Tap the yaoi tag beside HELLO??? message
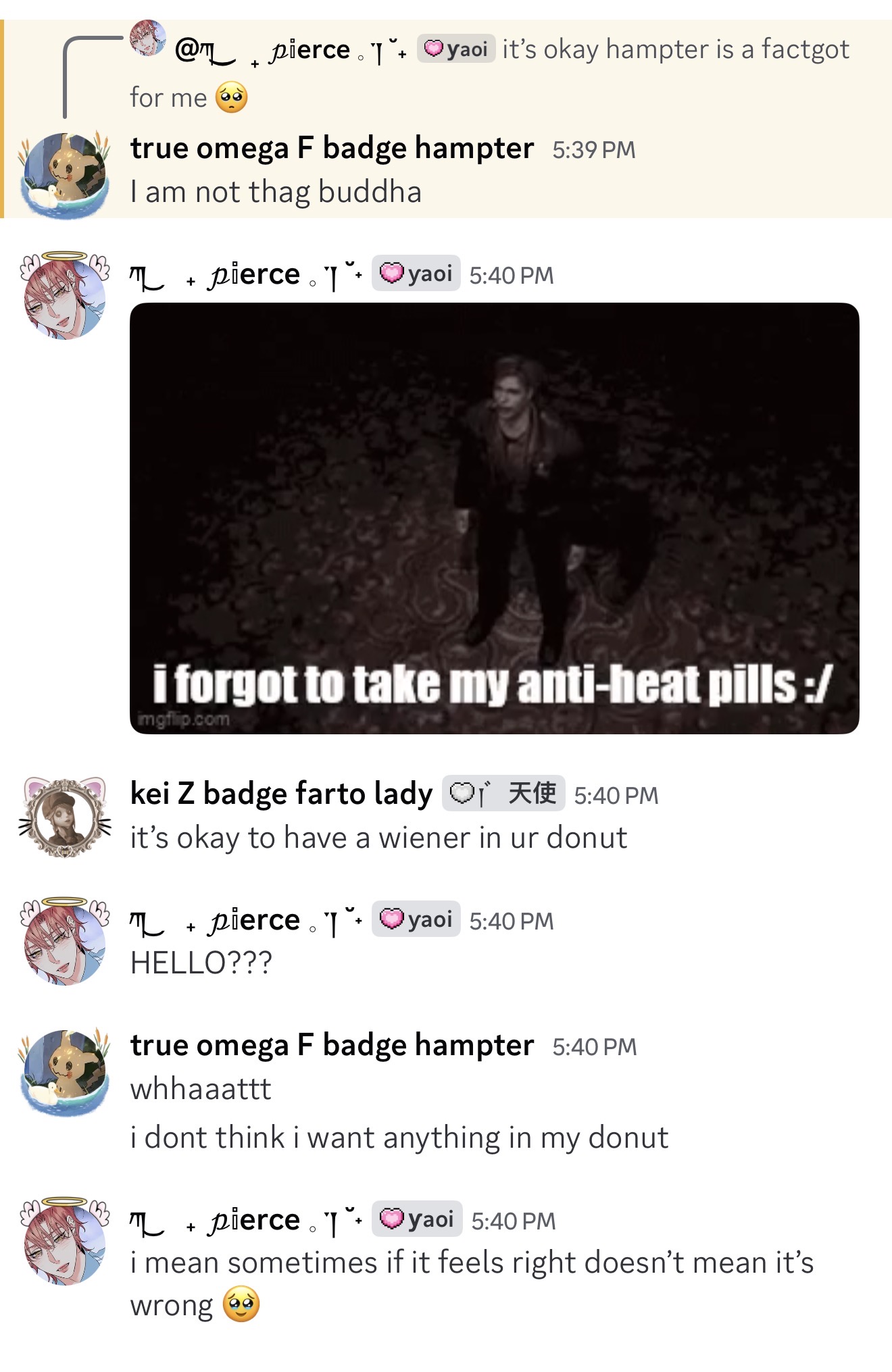The width and height of the screenshot is (892, 1372). click(416, 919)
